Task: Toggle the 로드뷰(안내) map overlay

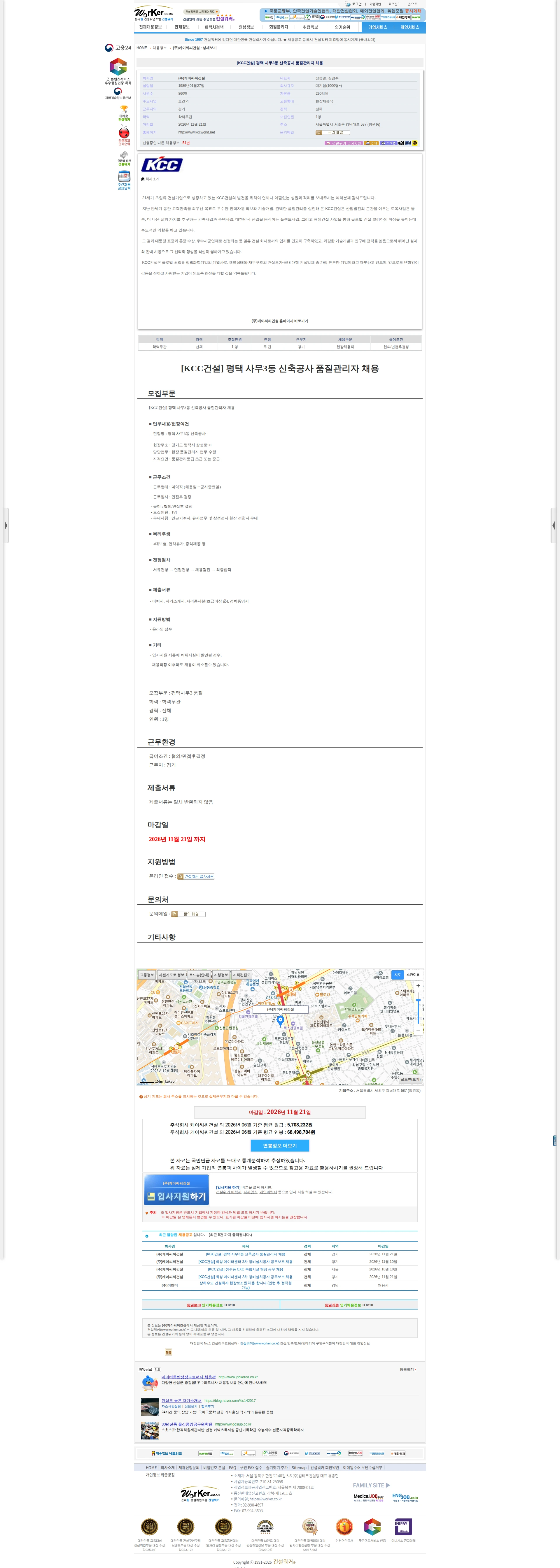Action: click(x=199, y=975)
